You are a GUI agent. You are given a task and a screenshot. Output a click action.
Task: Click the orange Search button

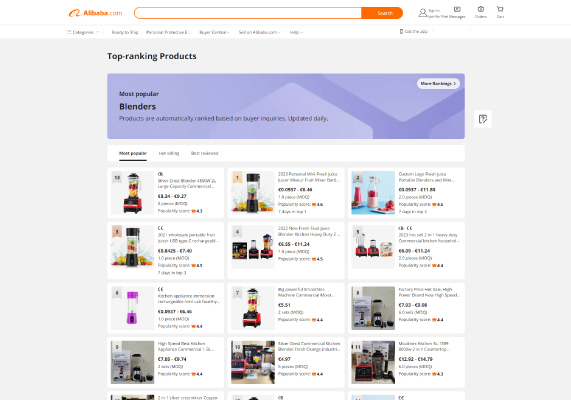pyautogui.click(x=382, y=13)
